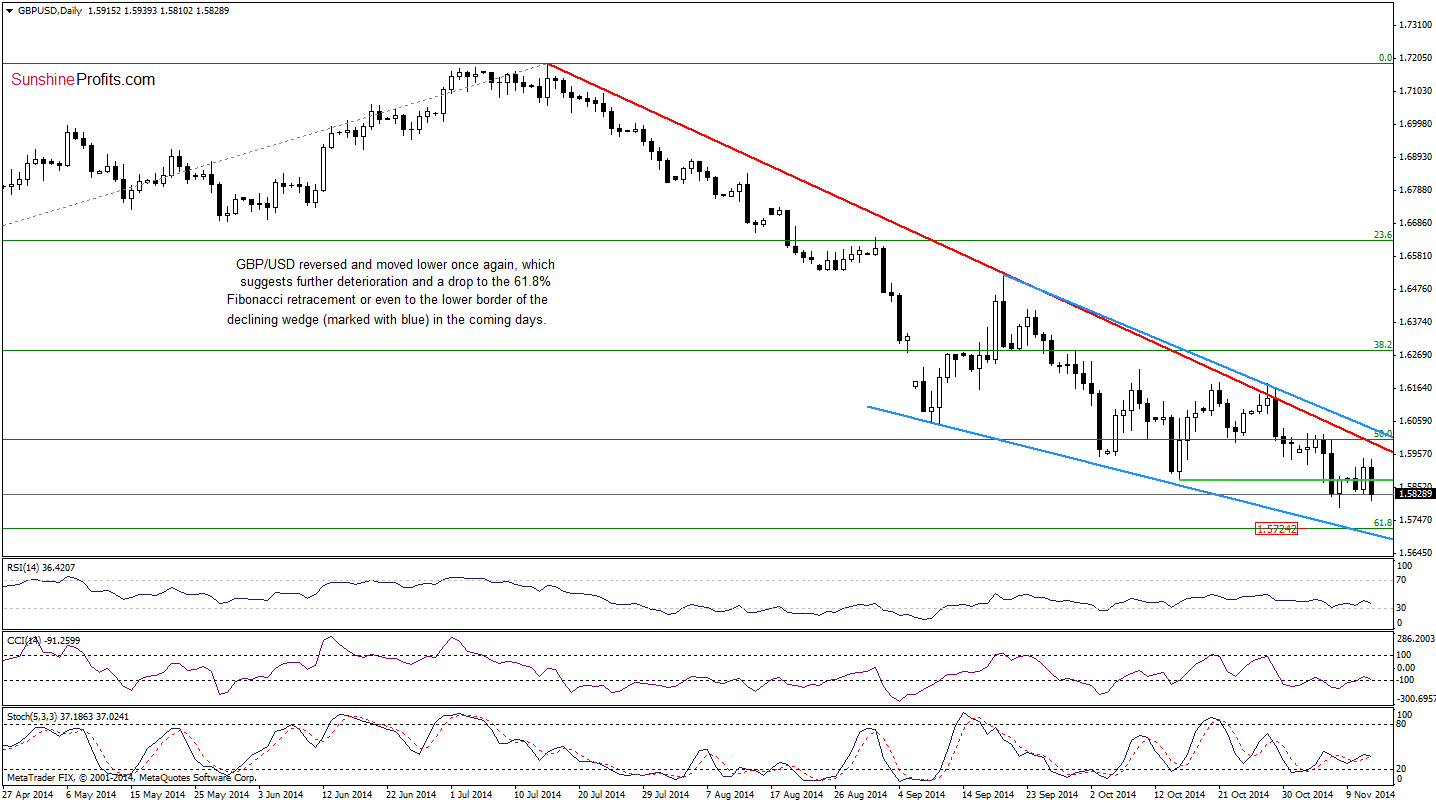Click the 12 Jun 2014 date label
Image resolution: width=1436 pixels, height=803 pixels.
[x=346, y=794]
